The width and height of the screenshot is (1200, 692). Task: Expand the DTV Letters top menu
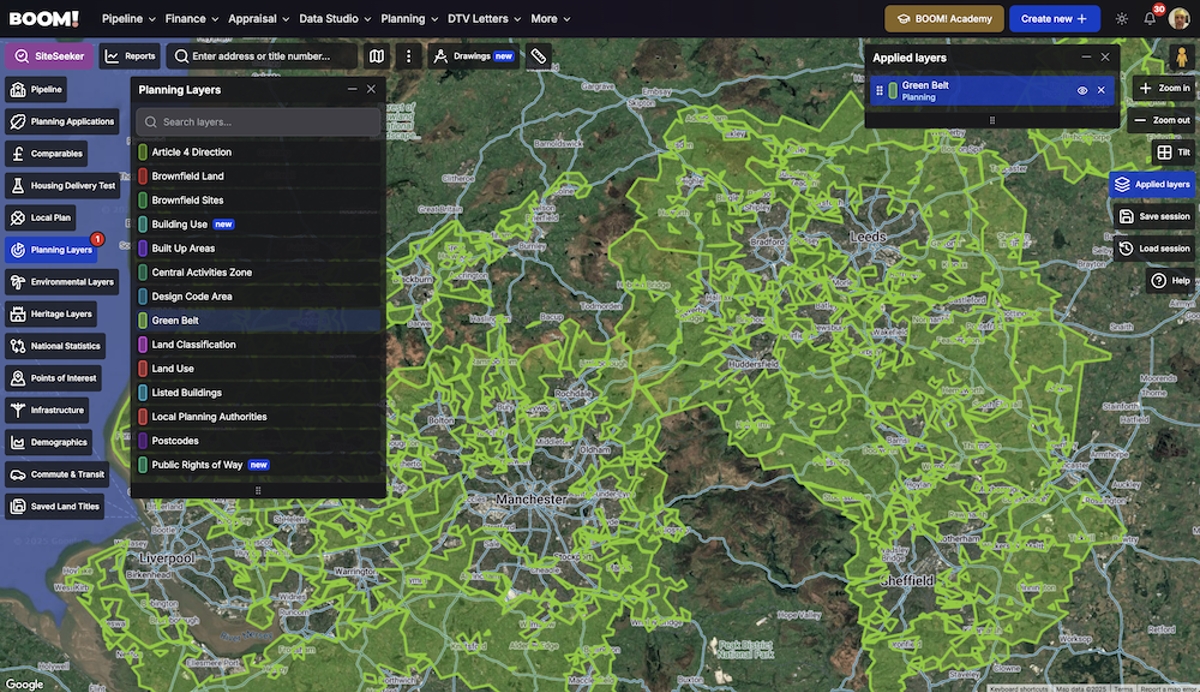(485, 18)
